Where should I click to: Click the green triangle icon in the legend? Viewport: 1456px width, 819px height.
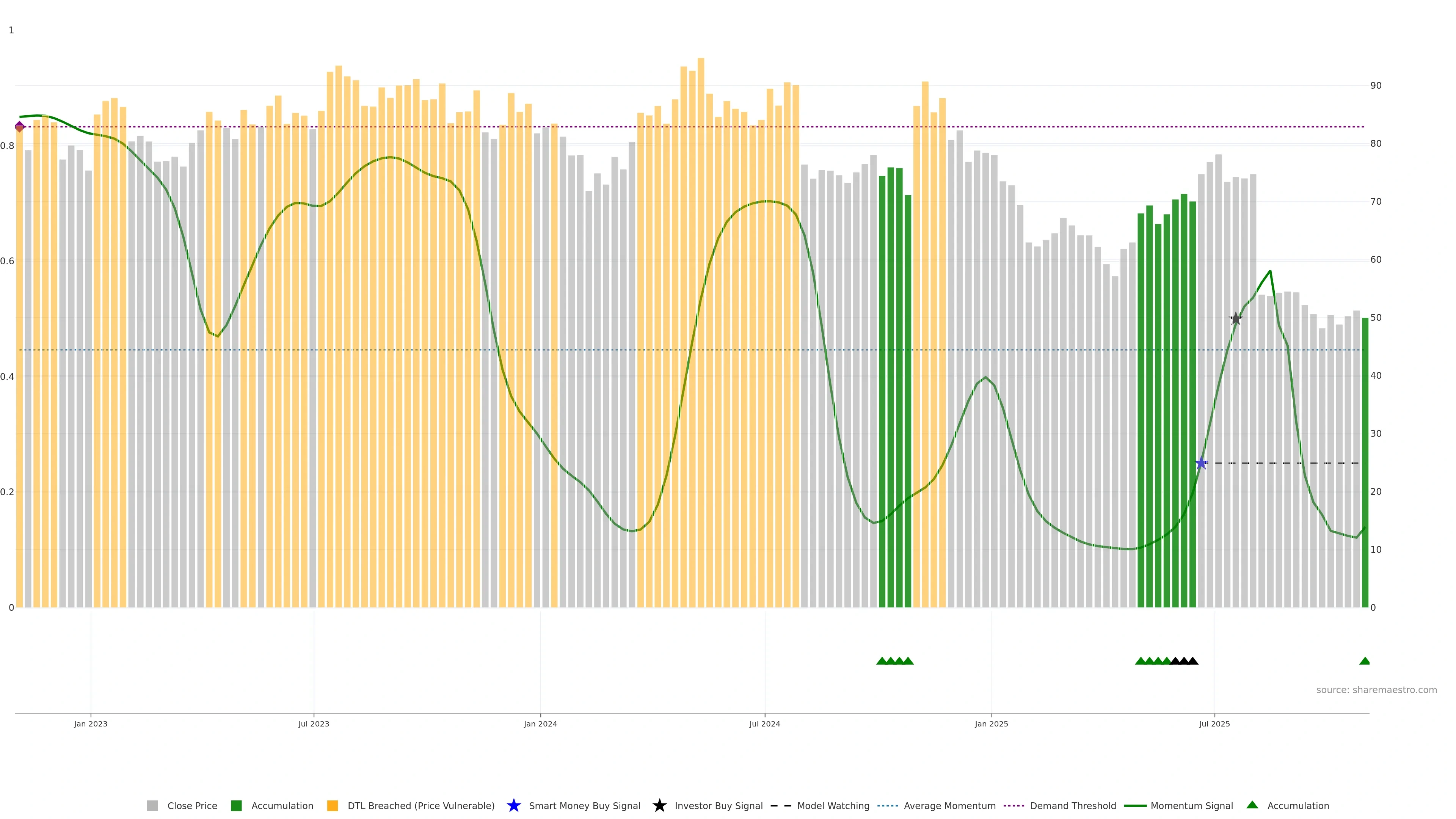click(1252, 805)
